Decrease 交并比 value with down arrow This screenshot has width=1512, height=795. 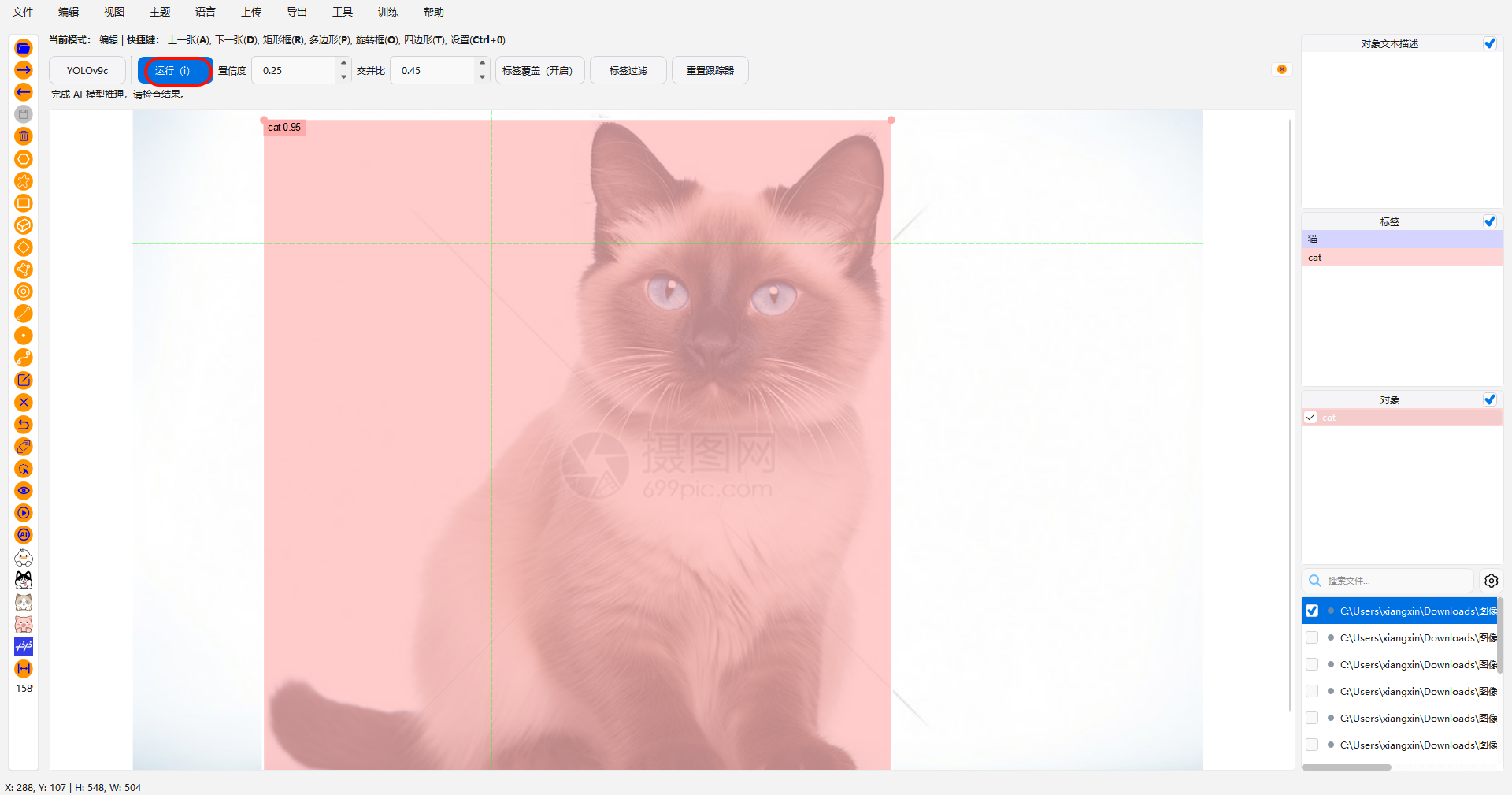(482, 77)
